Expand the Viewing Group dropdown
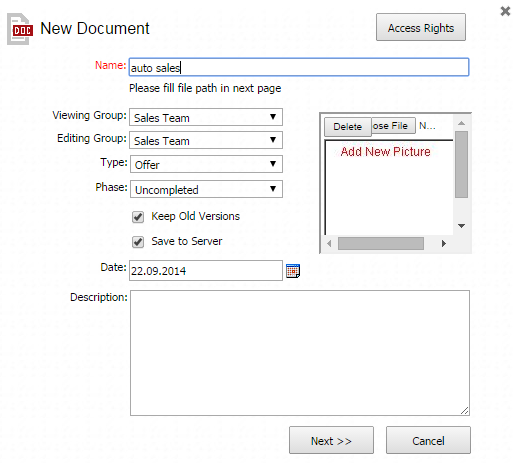The height and width of the screenshot is (463, 513). point(206,117)
